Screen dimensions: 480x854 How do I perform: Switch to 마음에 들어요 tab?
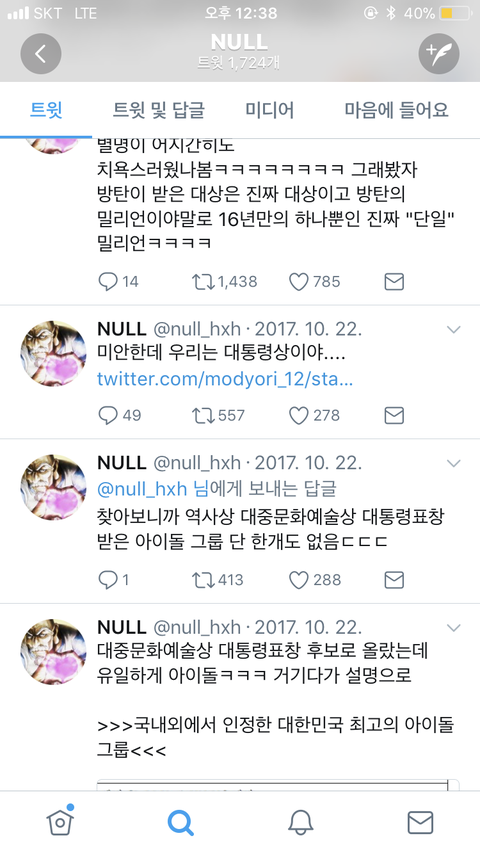pos(396,110)
